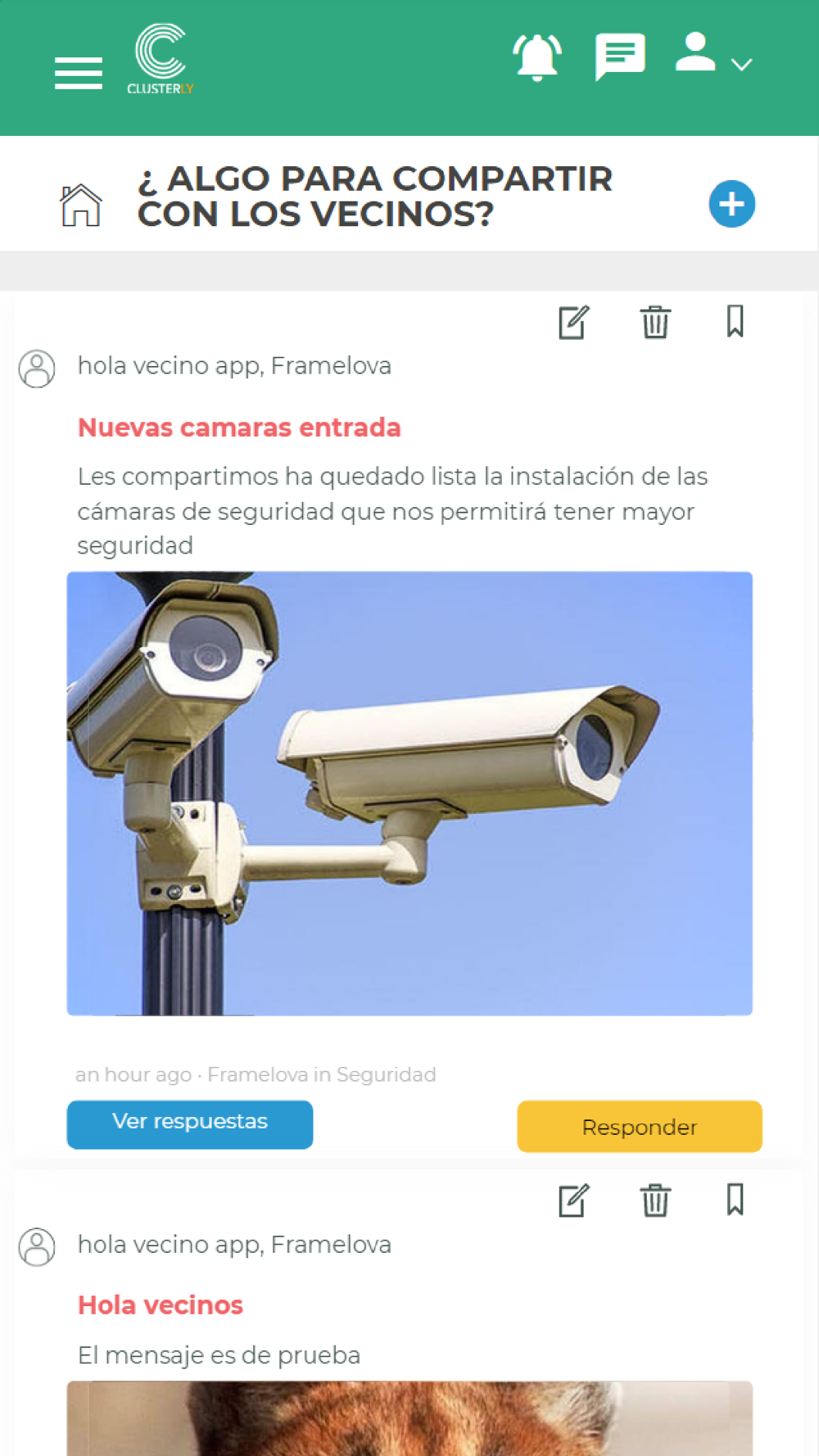Delete the Nuevas camaras entrada post
The width and height of the screenshot is (819, 1456).
[655, 322]
